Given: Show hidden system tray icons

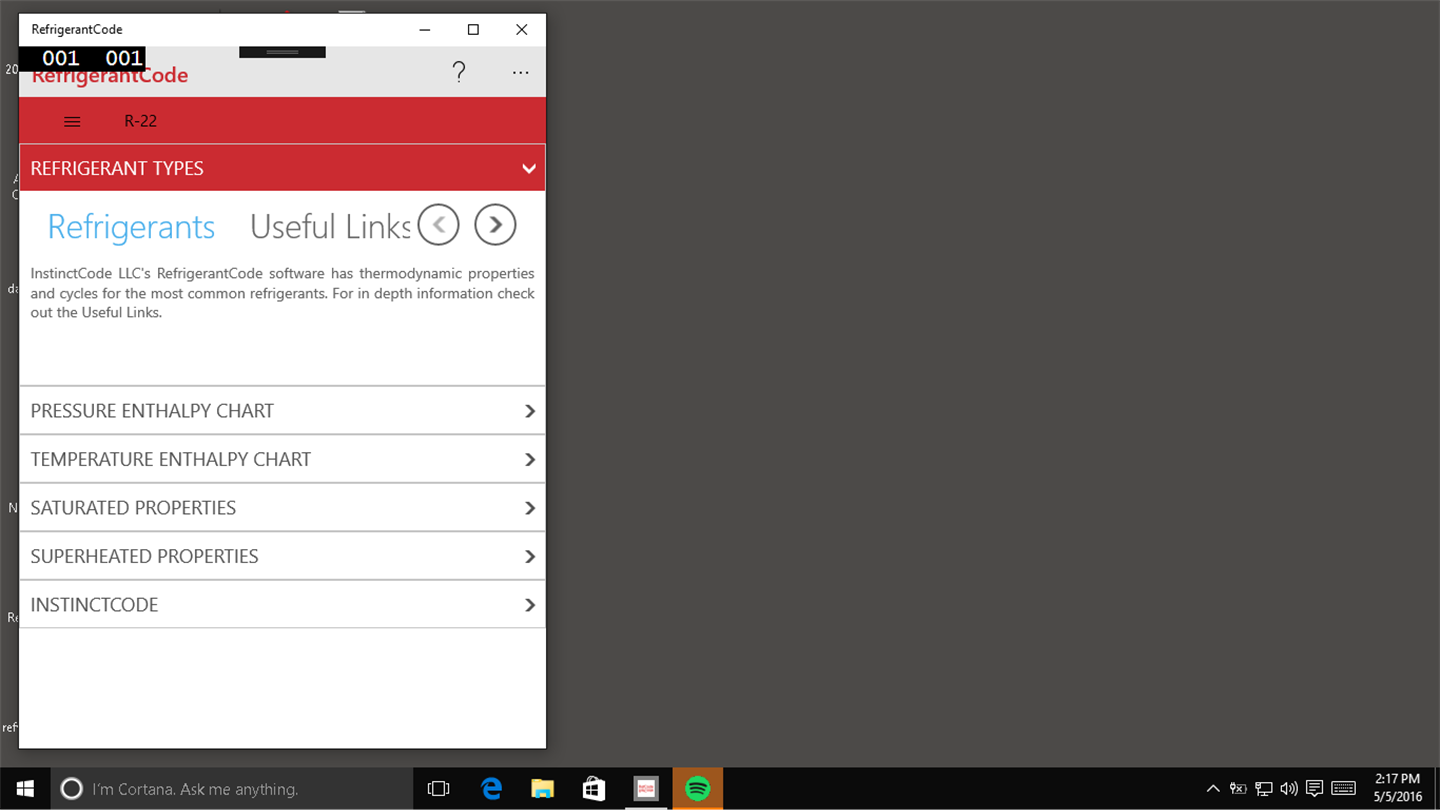Looking at the screenshot, I should pos(1213,789).
